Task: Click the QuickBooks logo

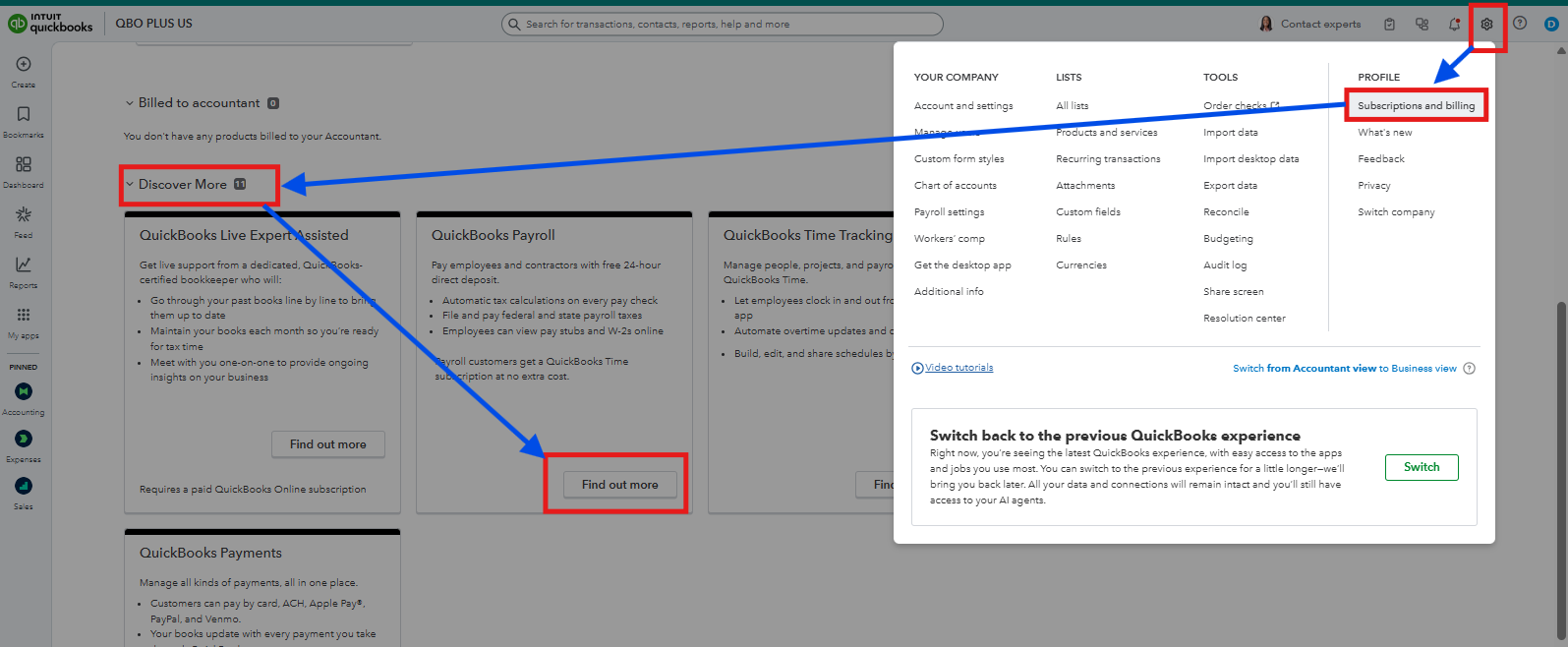Action: click(x=50, y=24)
